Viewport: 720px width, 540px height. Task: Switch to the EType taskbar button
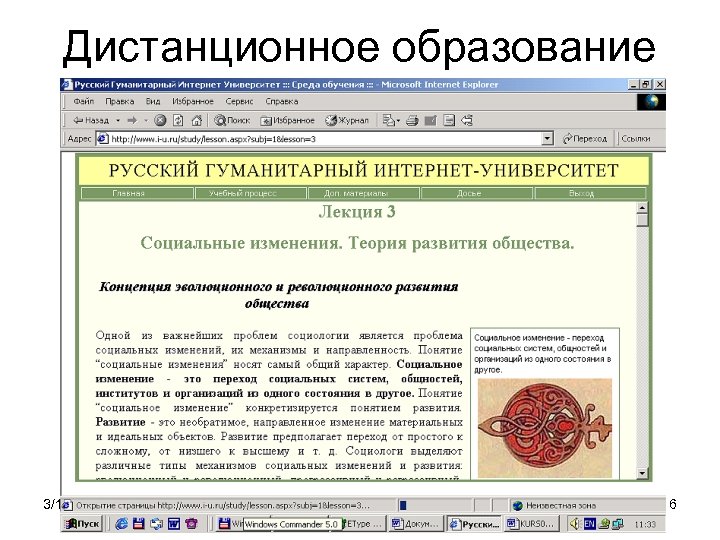pyautogui.click(x=363, y=524)
